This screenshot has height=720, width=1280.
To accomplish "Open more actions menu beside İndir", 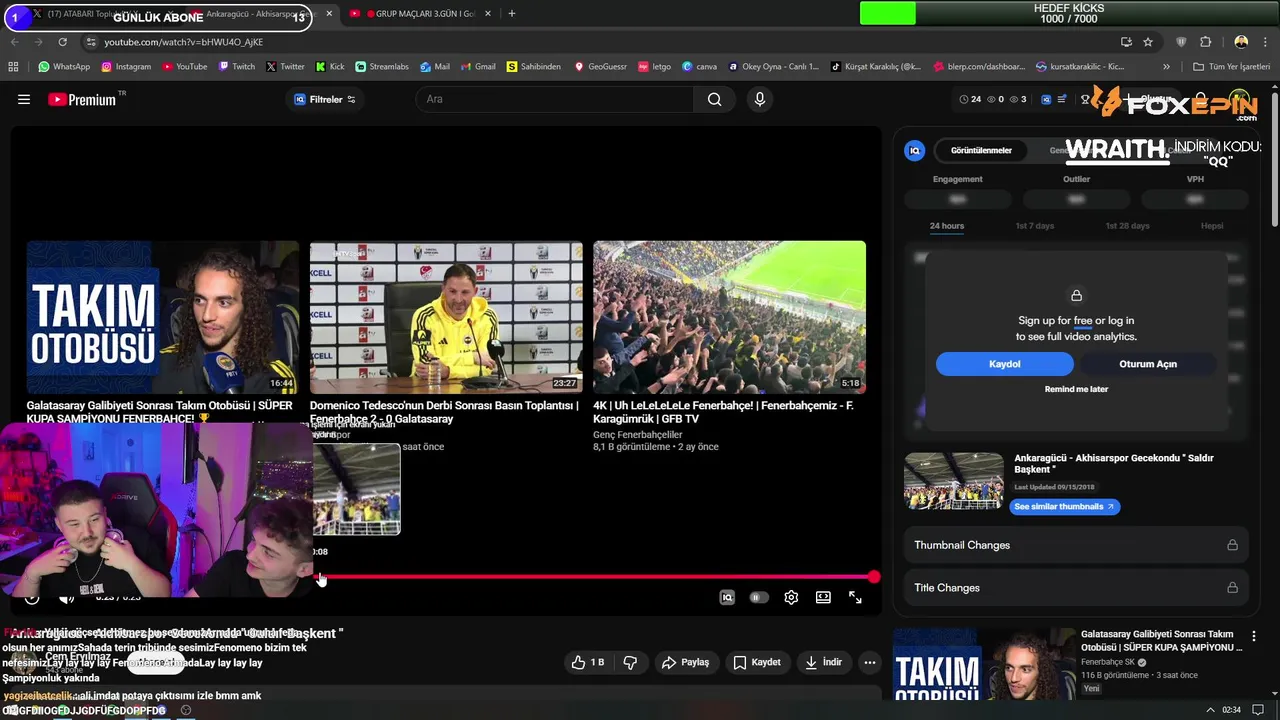I will click(x=870, y=662).
